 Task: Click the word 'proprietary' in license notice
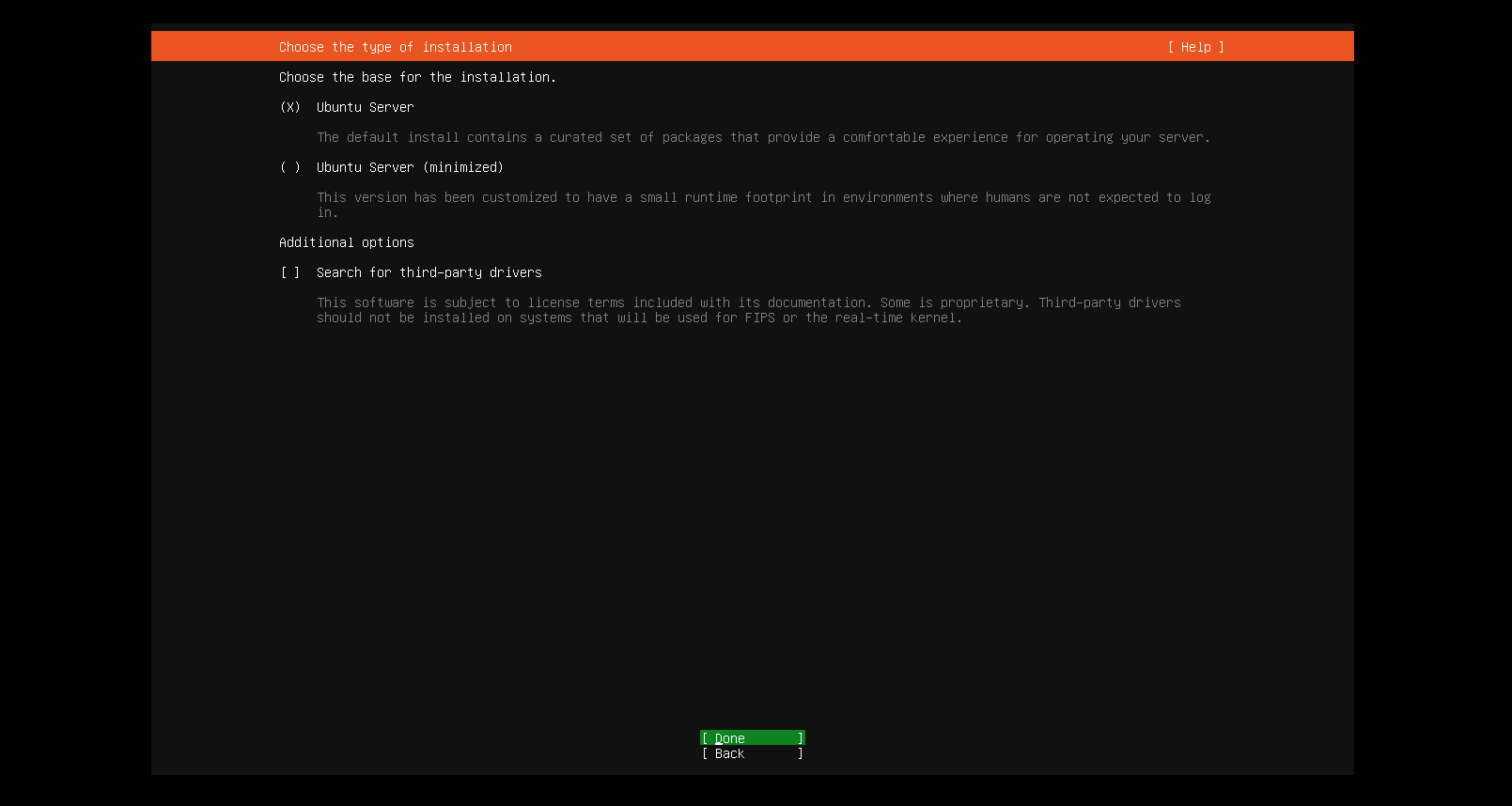(982, 302)
